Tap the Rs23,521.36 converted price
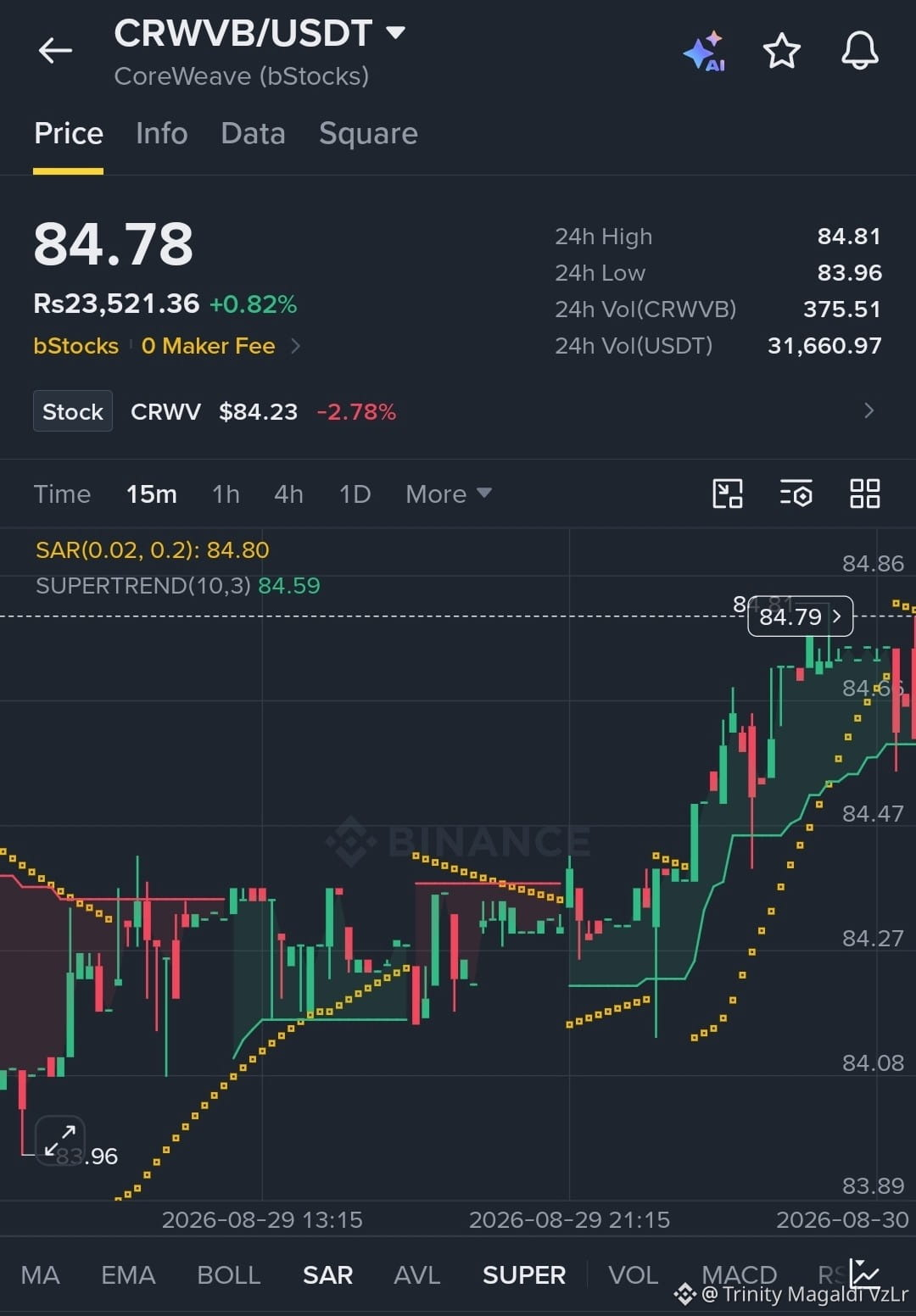The image size is (916, 1316). (116, 304)
